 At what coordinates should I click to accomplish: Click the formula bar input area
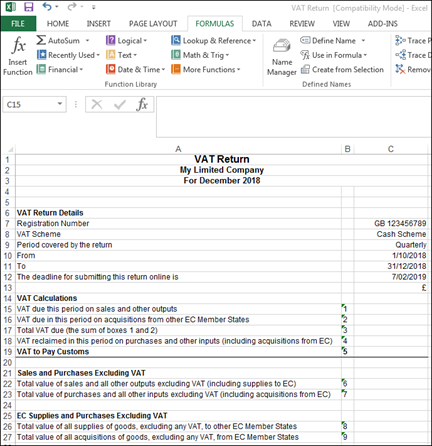pos(293,117)
